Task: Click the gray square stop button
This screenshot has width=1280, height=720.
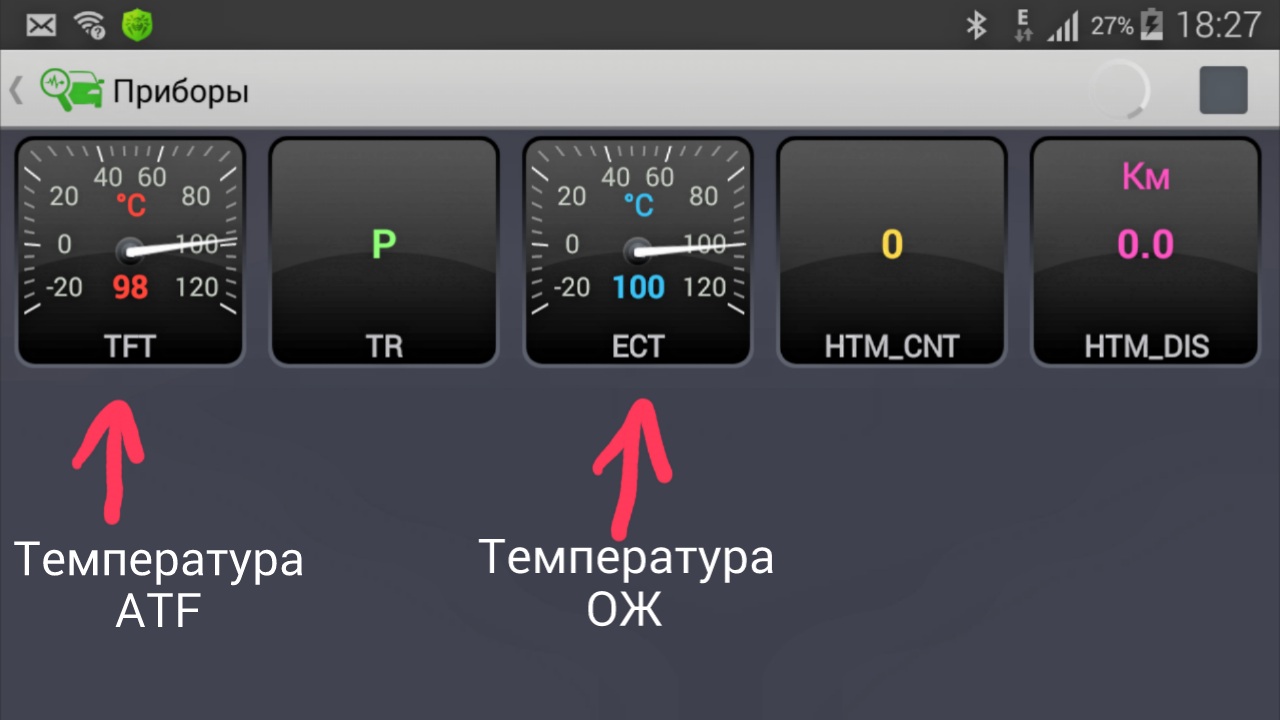Action: [x=1223, y=90]
